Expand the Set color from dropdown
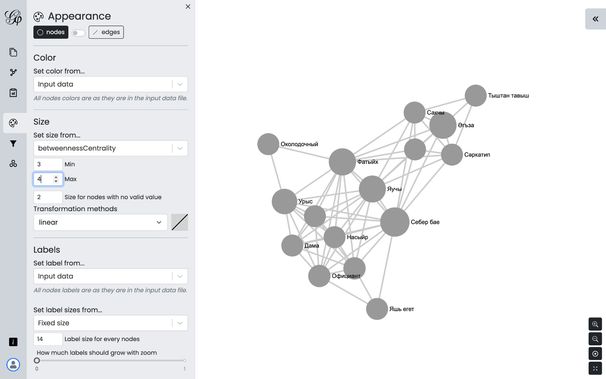Viewport: 606px width, 379px height. (x=111, y=84)
